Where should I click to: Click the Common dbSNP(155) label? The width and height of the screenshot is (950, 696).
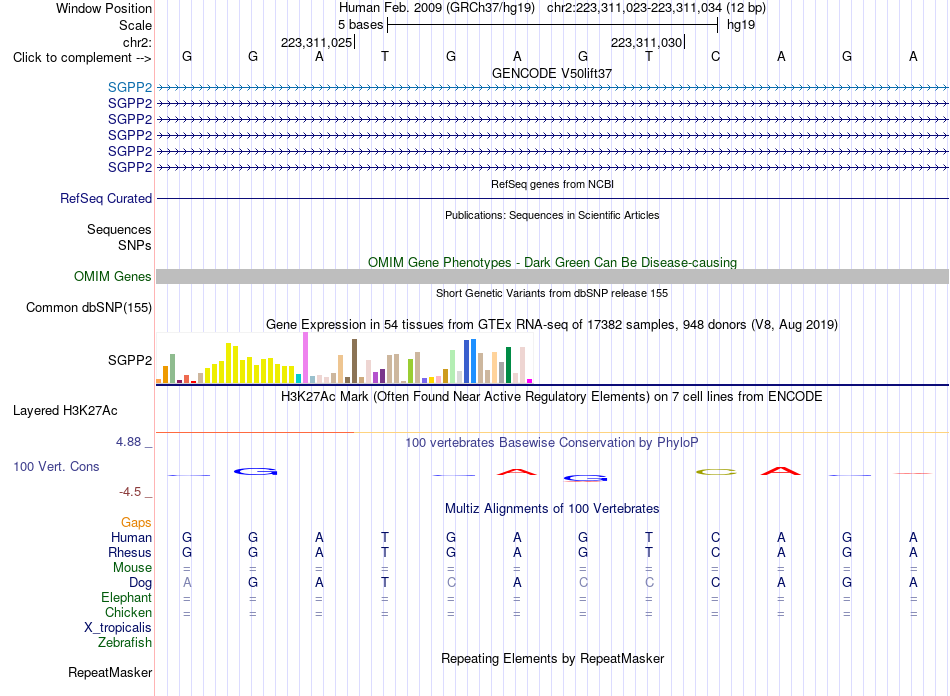(x=89, y=308)
